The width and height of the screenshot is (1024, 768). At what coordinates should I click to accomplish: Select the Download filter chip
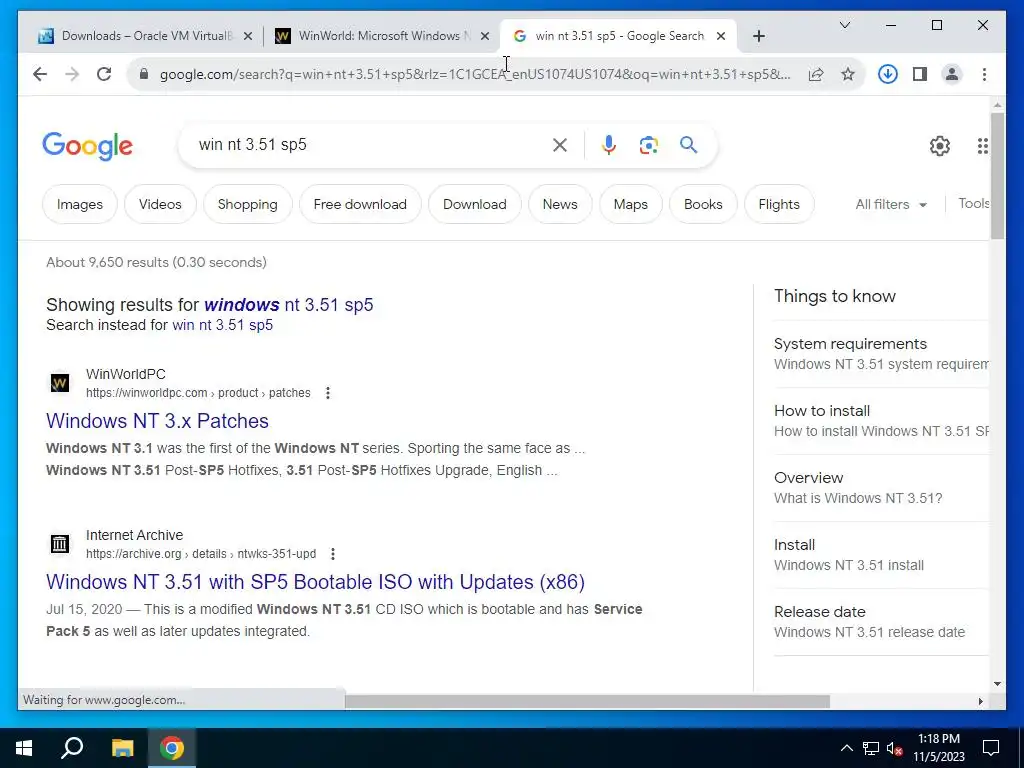[x=475, y=204]
